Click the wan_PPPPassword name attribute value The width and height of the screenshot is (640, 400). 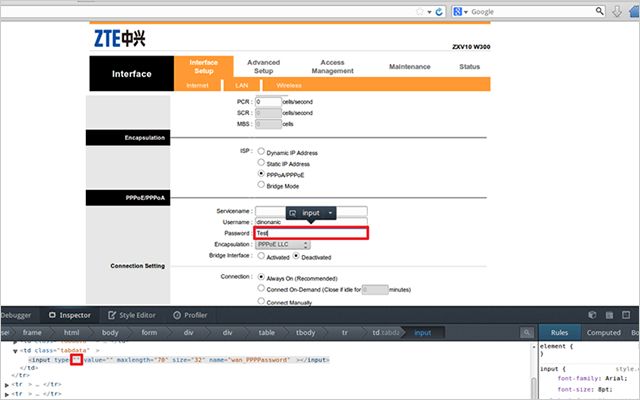(x=260, y=360)
